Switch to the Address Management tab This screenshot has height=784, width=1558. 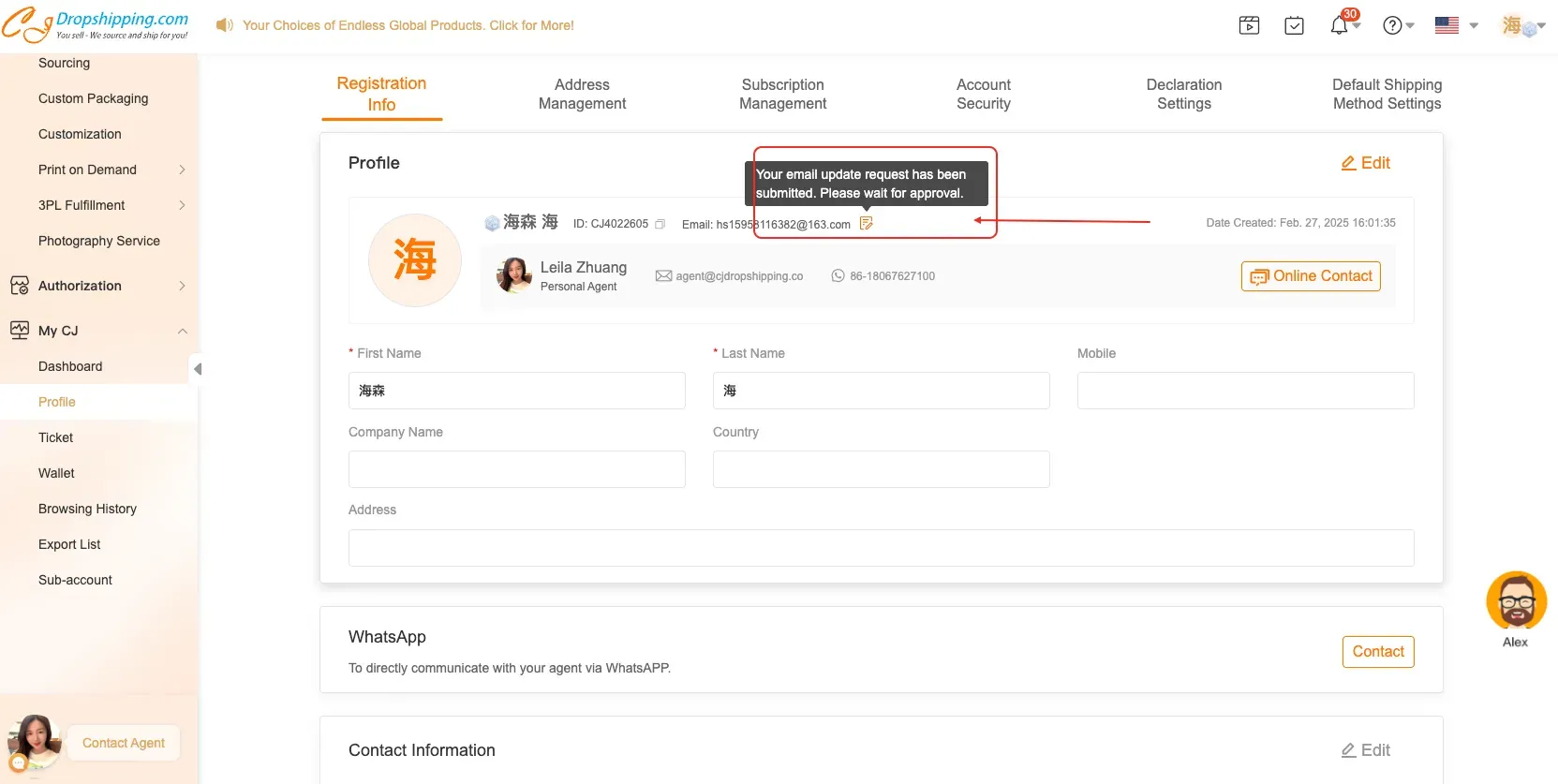click(582, 95)
